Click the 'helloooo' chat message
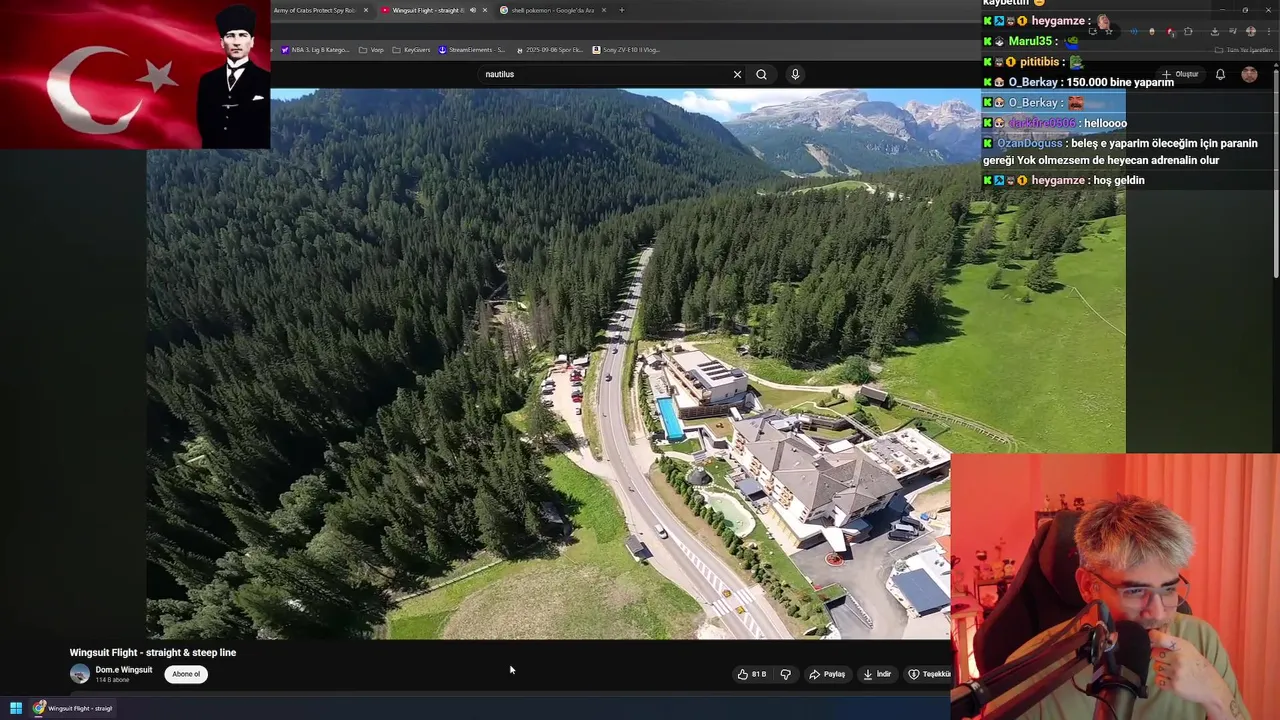Screen dimensions: 1280x720 (x=1105, y=123)
